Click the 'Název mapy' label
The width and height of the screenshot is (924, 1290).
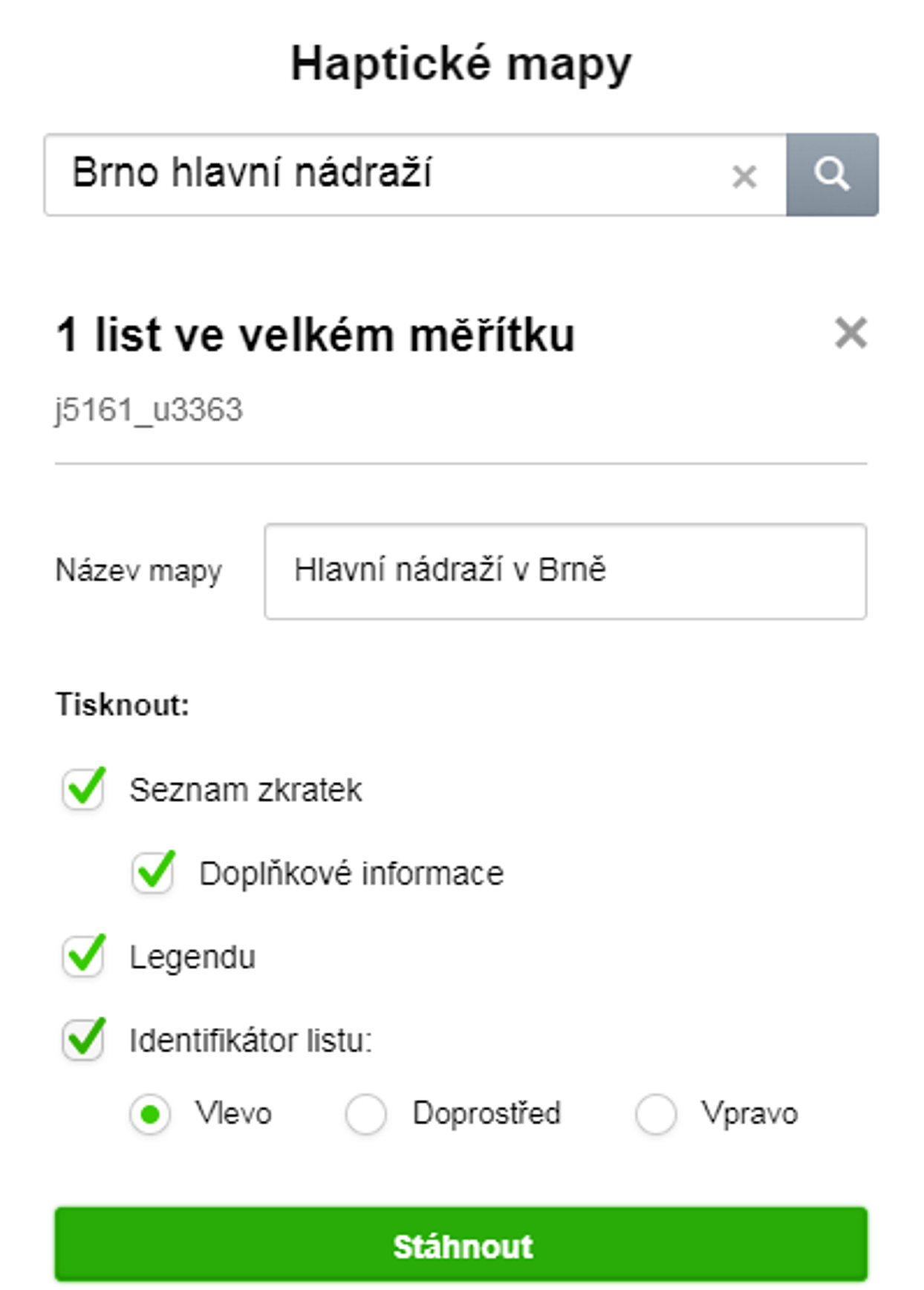(139, 571)
